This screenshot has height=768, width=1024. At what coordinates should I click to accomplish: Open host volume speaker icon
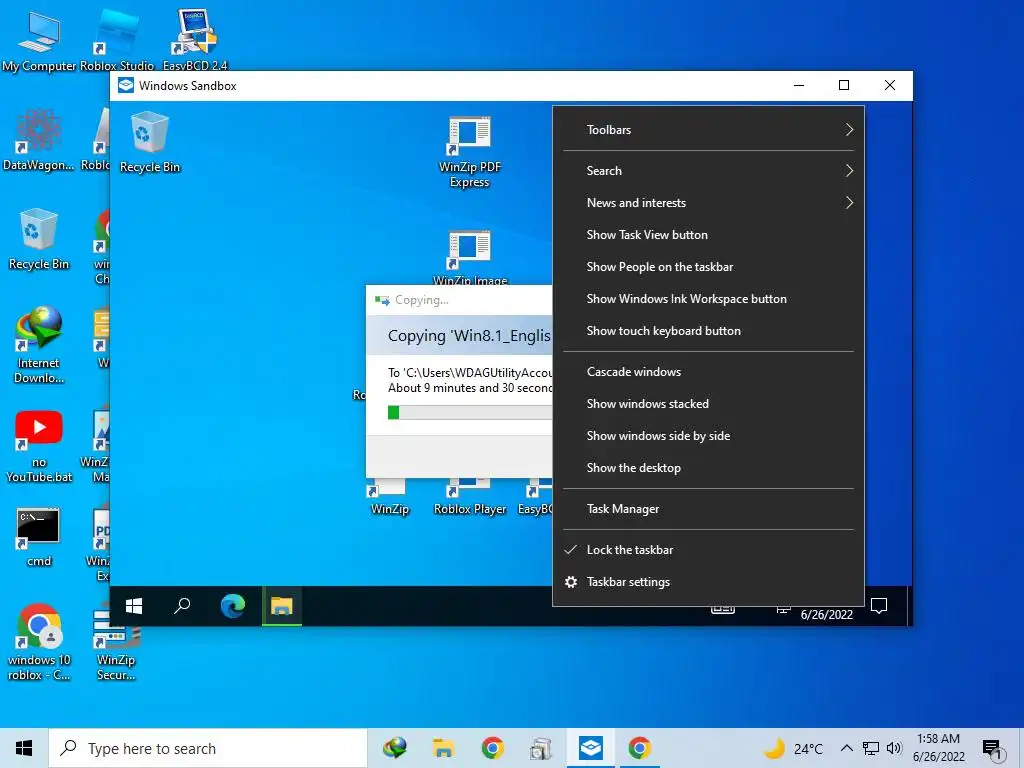[894, 748]
